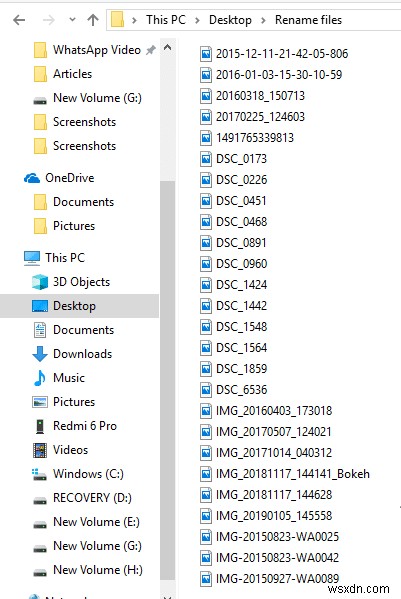Screen dimensions: 401x599
Task: Expand chevron before This PC breadcrumb
Action: pyautogui.click(x=134, y=20)
